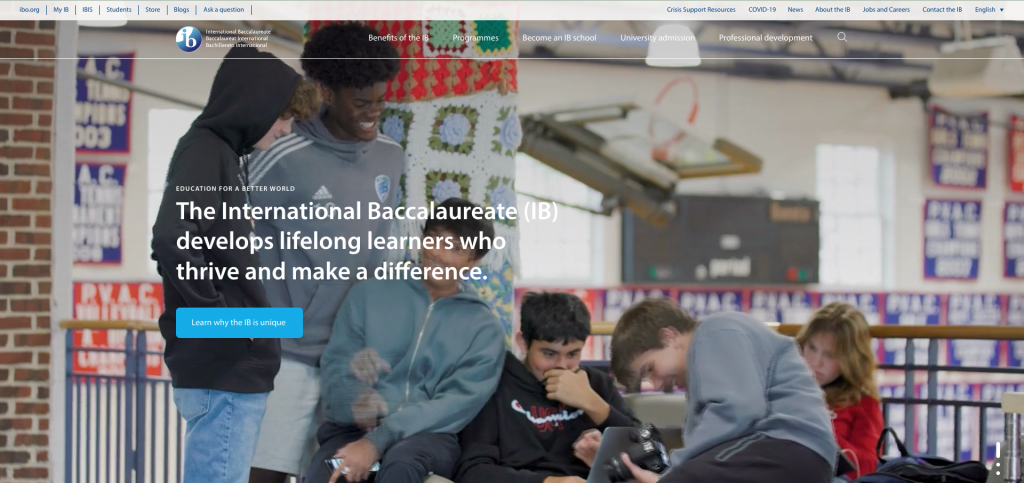This screenshot has height=483, width=1024.
Task: Open the University admission menu
Action: [658, 38]
